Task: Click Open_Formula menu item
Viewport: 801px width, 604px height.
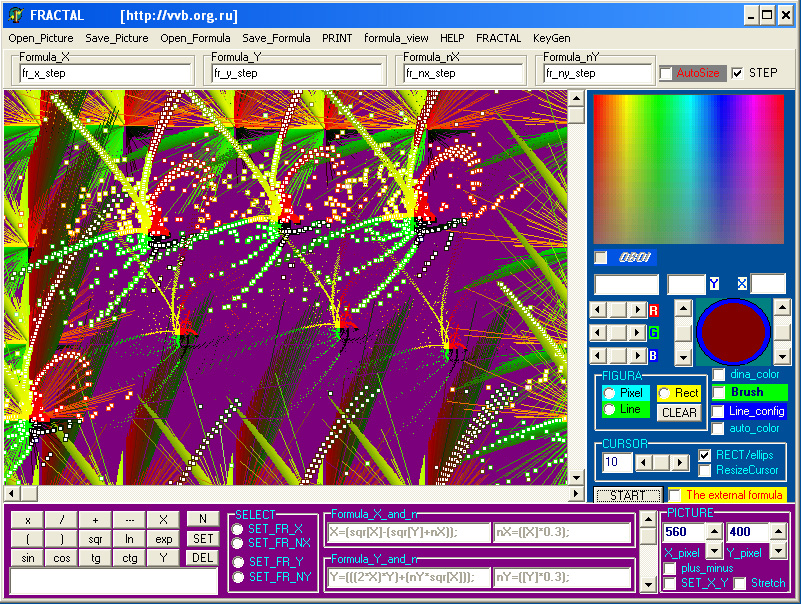Action: 195,38
